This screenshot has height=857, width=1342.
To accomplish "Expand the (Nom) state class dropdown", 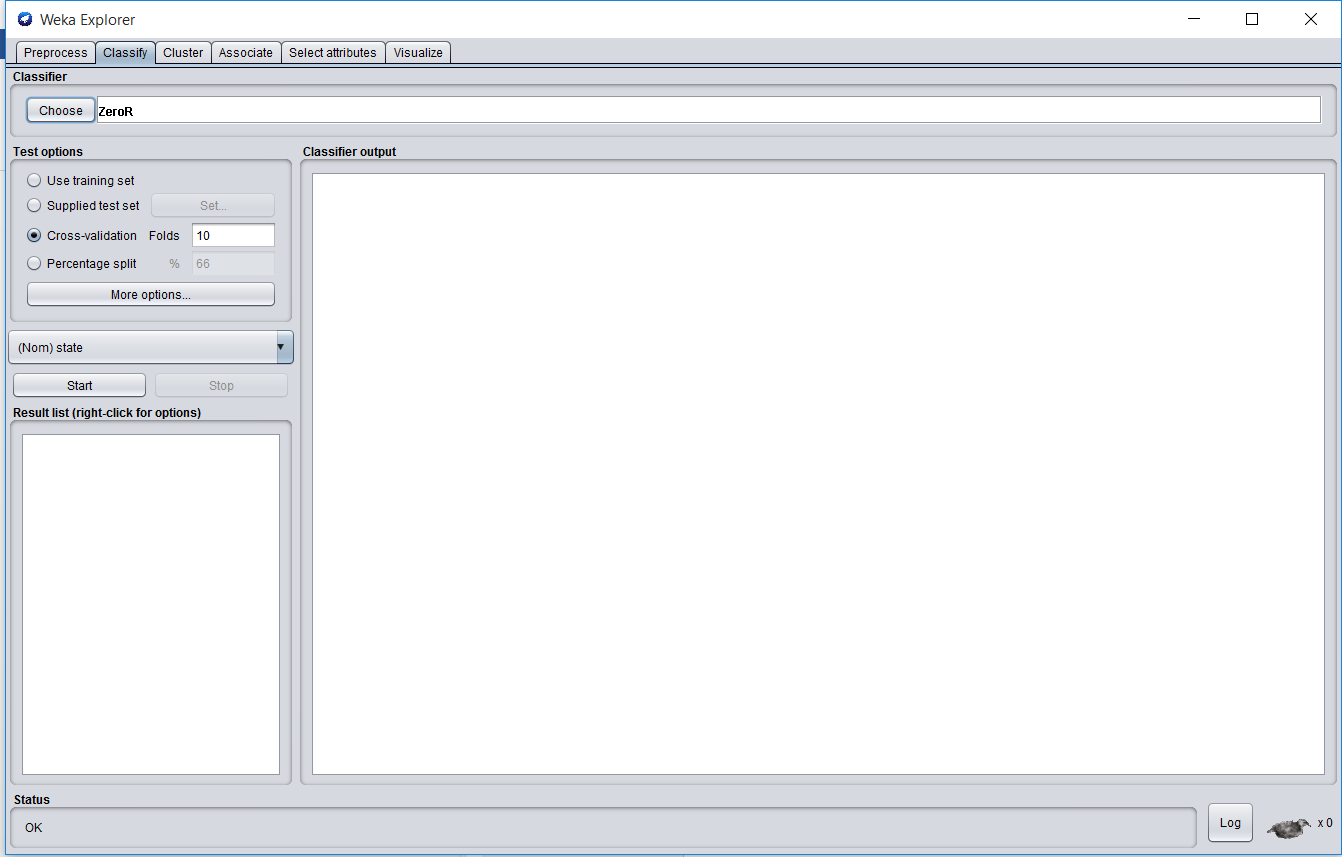I will point(151,348).
